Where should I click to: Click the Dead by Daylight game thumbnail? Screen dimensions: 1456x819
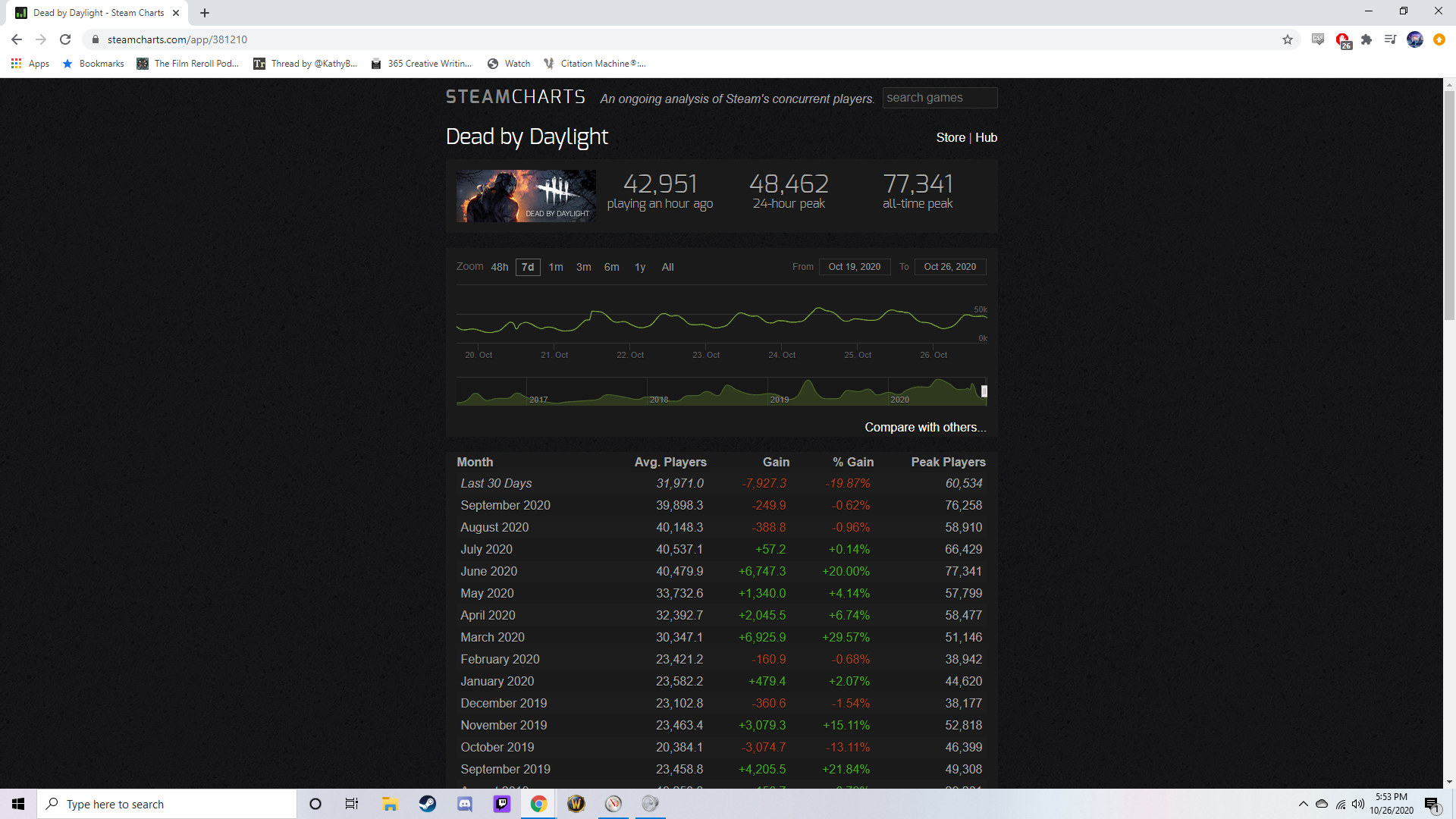(526, 196)
